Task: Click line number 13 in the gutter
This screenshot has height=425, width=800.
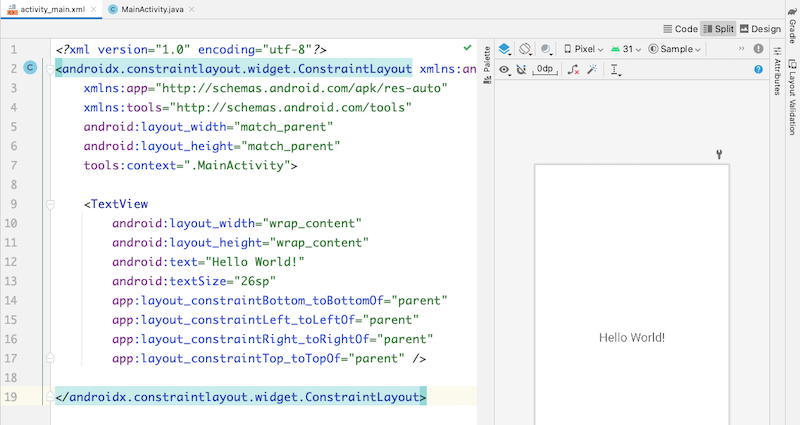Action: coord(11,281)
